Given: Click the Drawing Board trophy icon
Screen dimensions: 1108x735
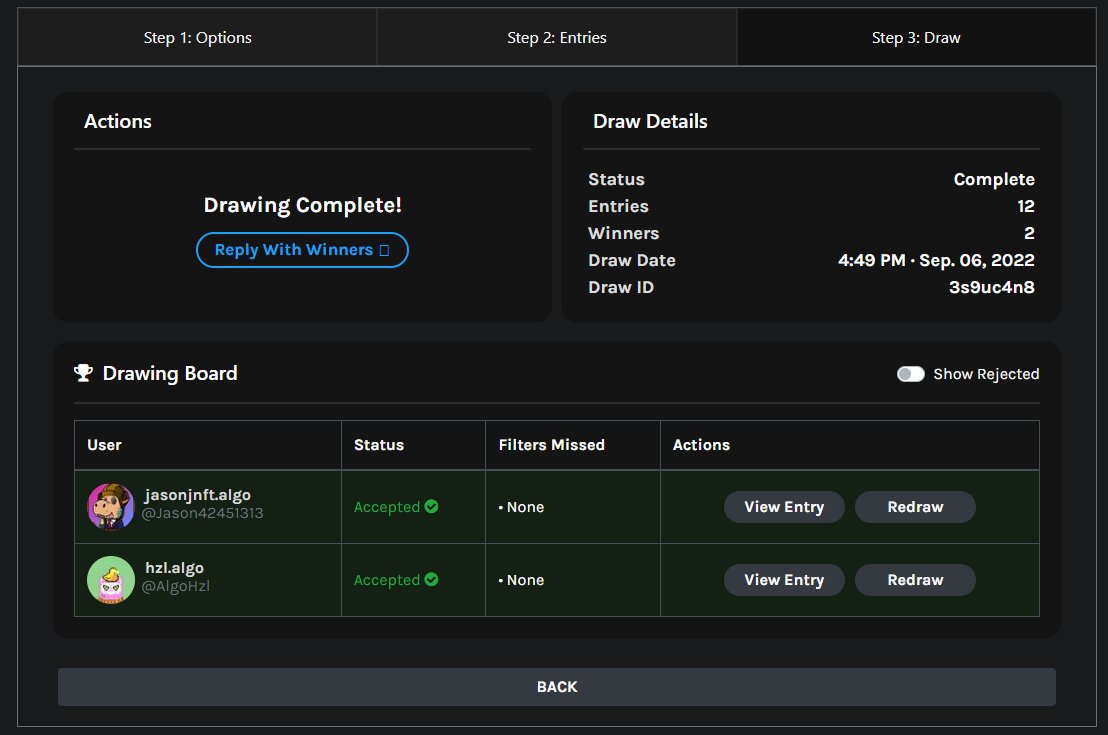Looking at the screenshot, I should (83, 373).
